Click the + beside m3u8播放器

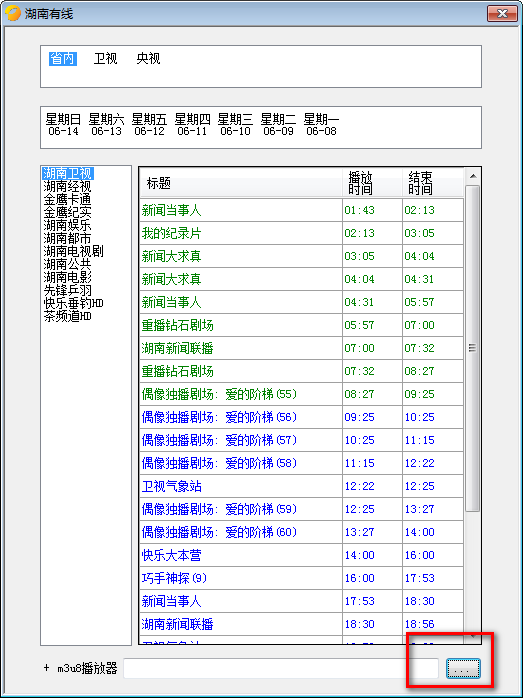point(47,668)
